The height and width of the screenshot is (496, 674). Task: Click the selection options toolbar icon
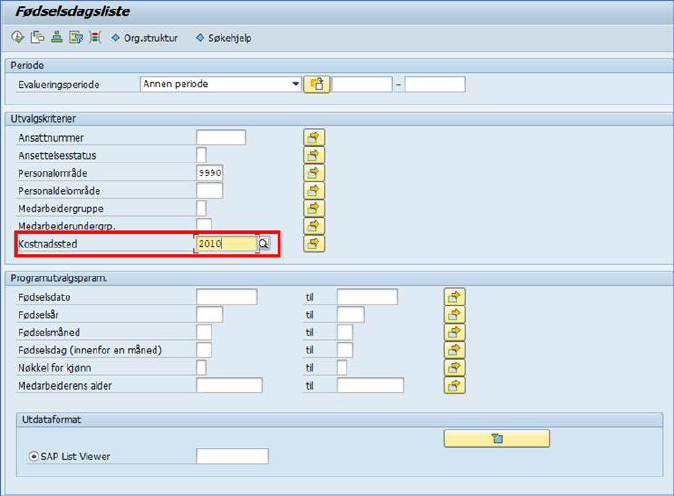[76, 37]
